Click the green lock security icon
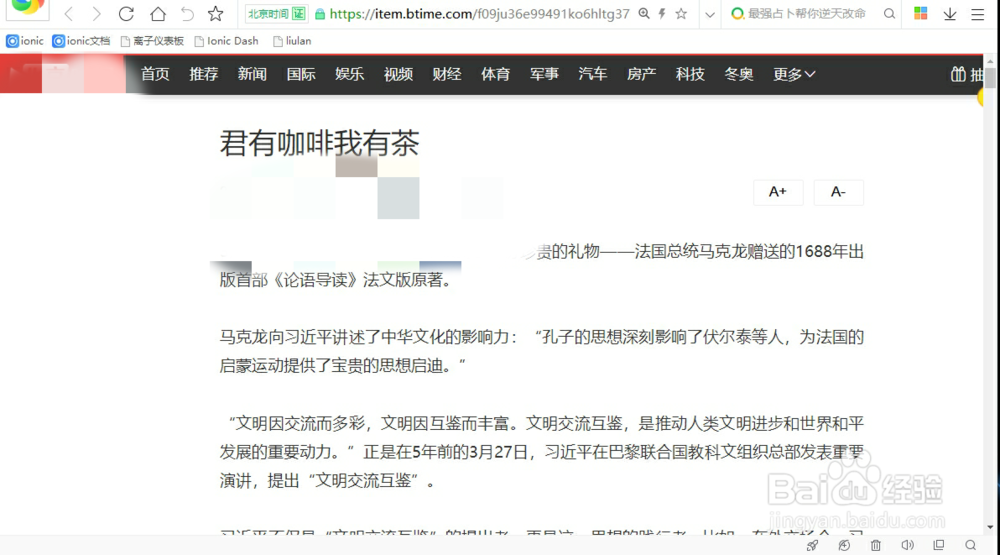Image resolution: width=1000 pixels, height=555 pixels. [320, 14]
